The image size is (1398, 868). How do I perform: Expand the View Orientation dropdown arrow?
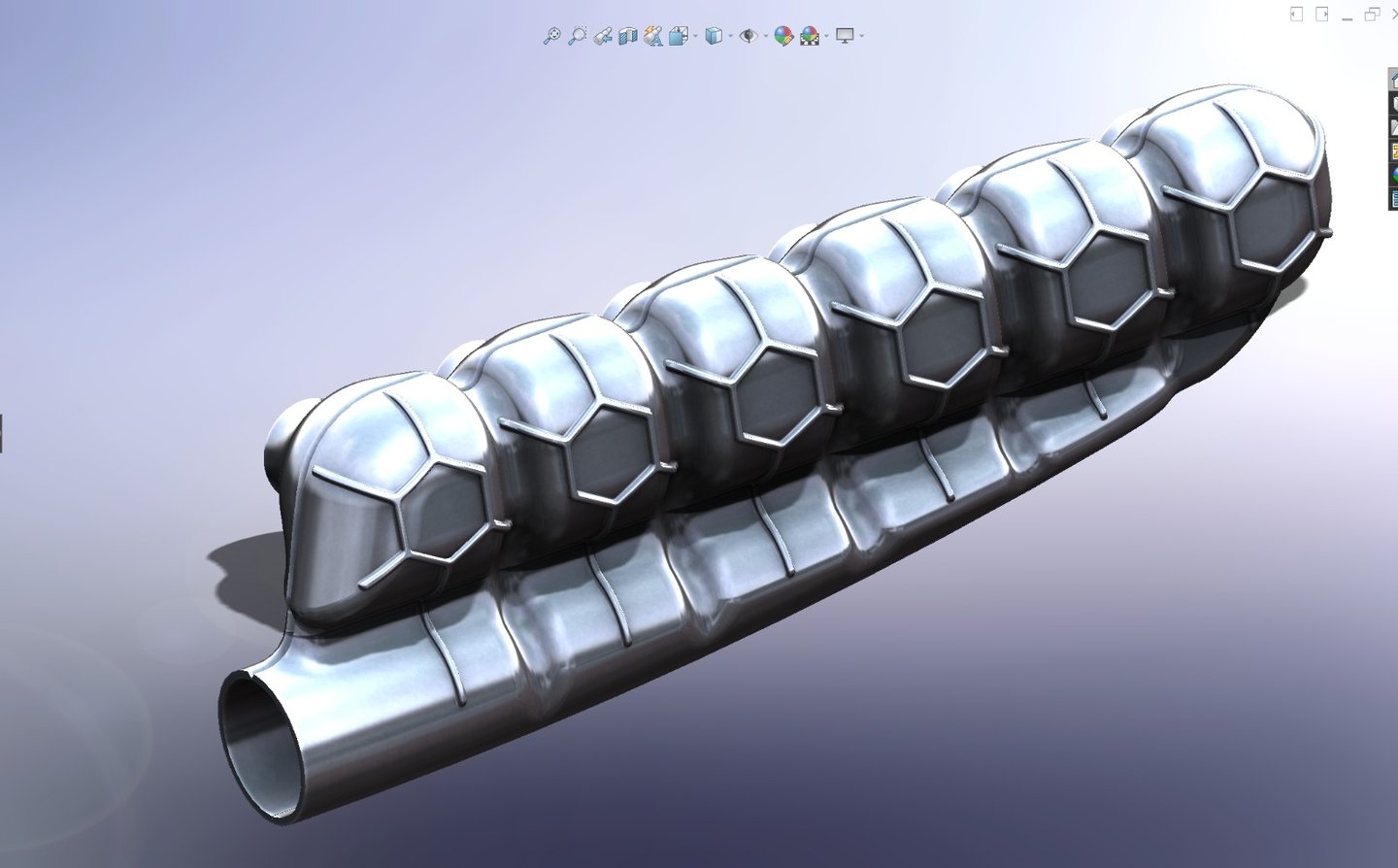[x=695, y=36]
